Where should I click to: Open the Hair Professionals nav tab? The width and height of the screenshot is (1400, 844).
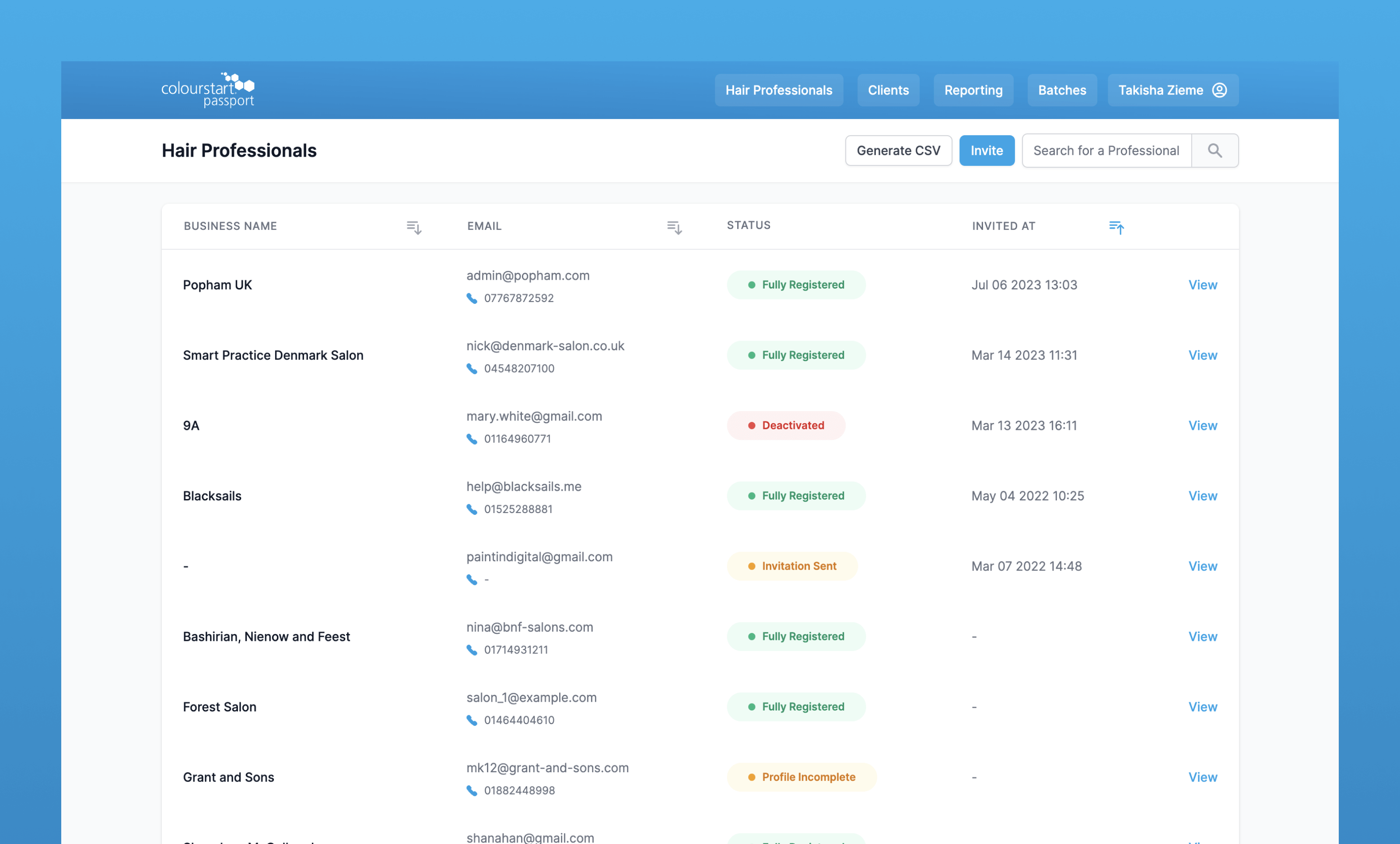(x=778, y=90)
